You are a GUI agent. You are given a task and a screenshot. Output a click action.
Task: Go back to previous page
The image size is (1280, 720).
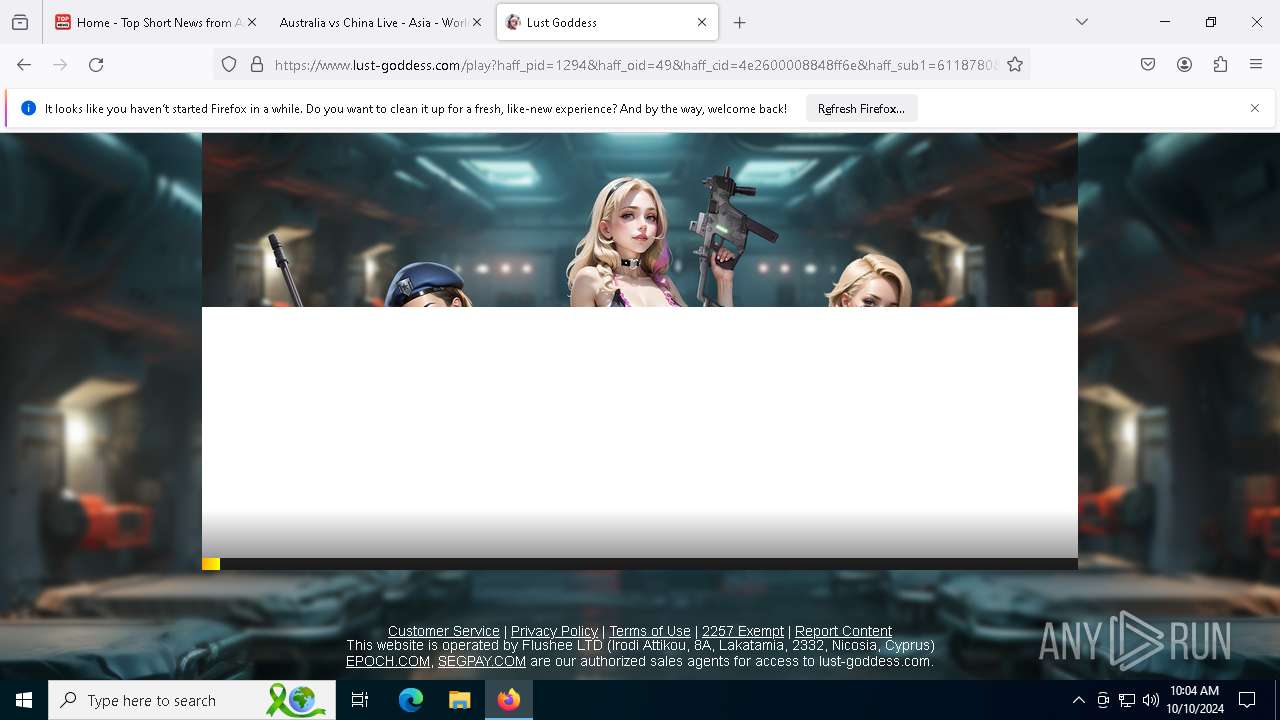tap(24, 65)
